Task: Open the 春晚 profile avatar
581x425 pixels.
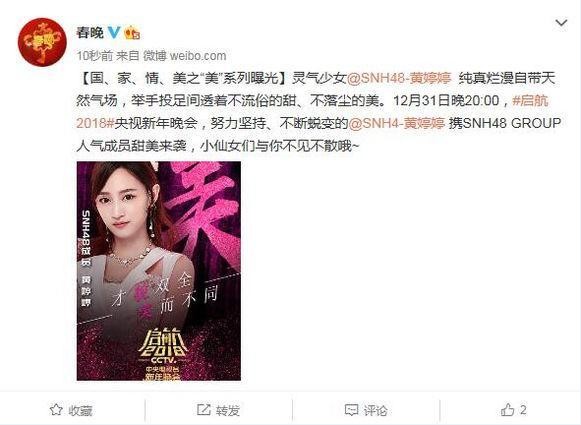Action: [42, 41]
